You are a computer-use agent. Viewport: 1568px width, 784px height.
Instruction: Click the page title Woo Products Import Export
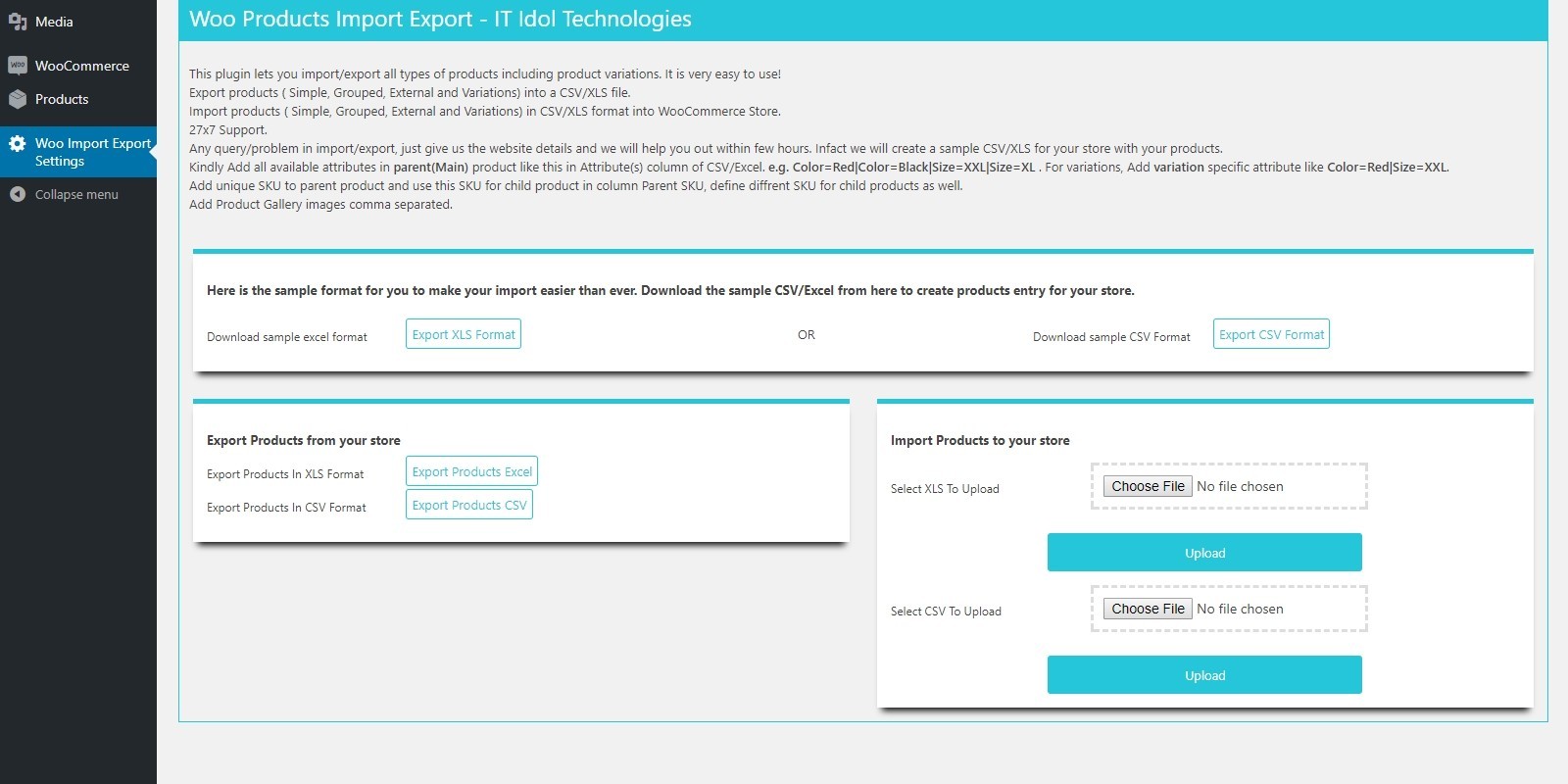pos(440,19)
